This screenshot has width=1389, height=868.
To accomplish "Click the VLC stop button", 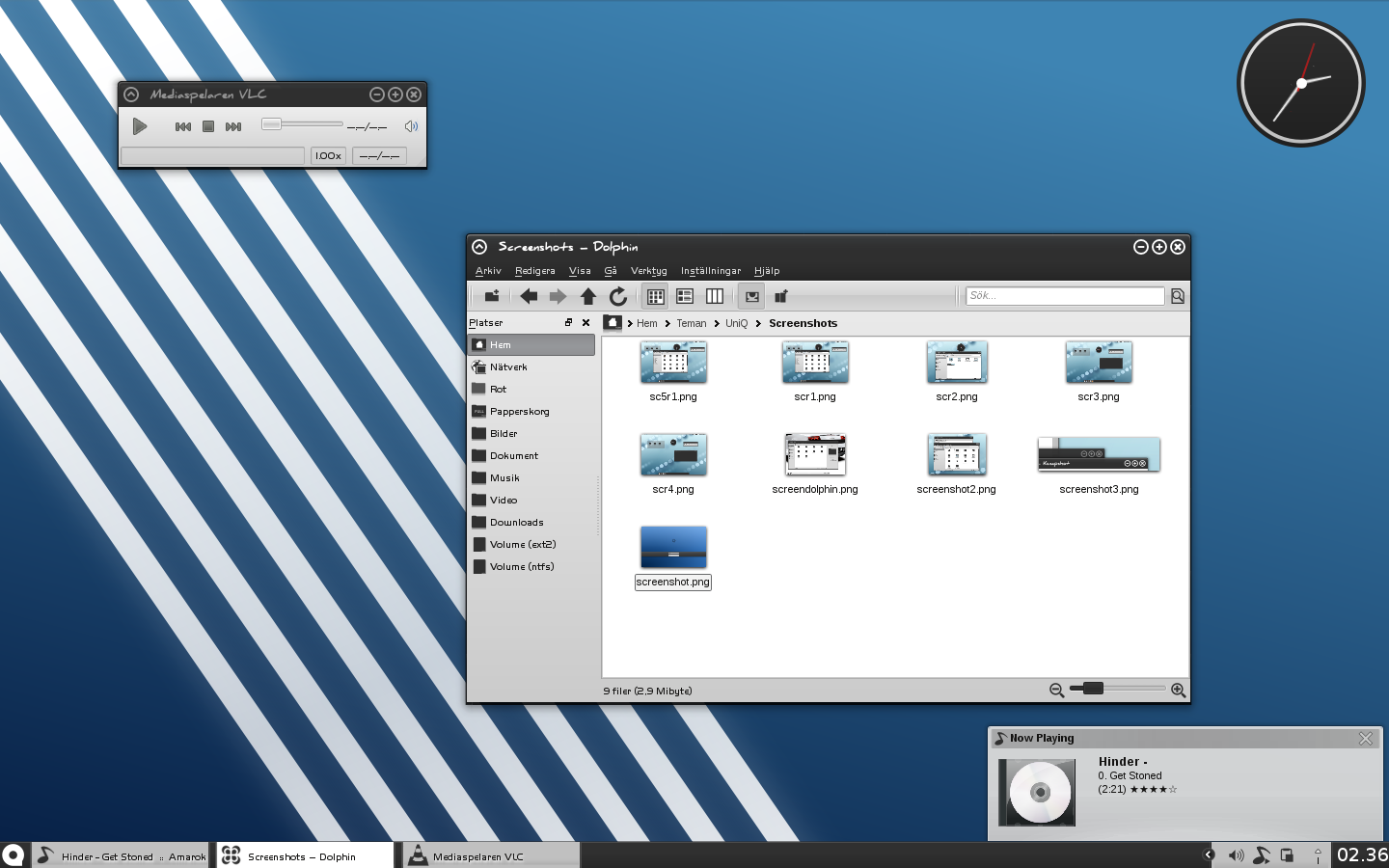I will (208, 126).
